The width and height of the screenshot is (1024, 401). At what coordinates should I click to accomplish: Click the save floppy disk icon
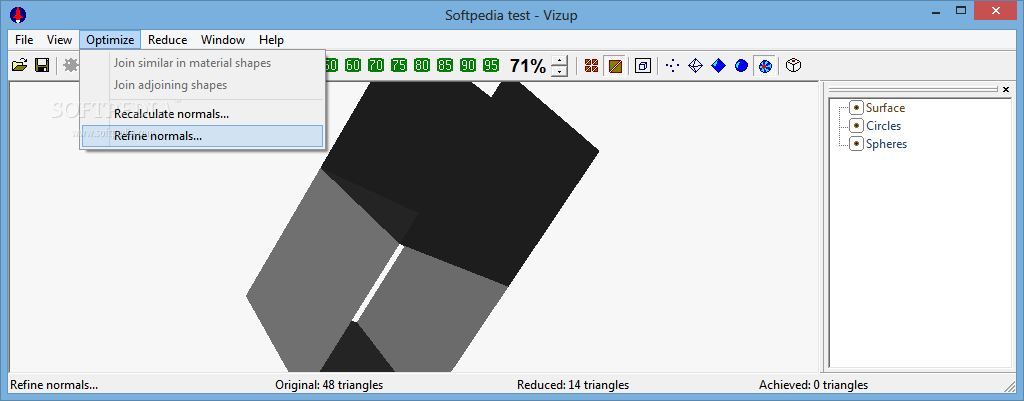click(x=42, y=65)
